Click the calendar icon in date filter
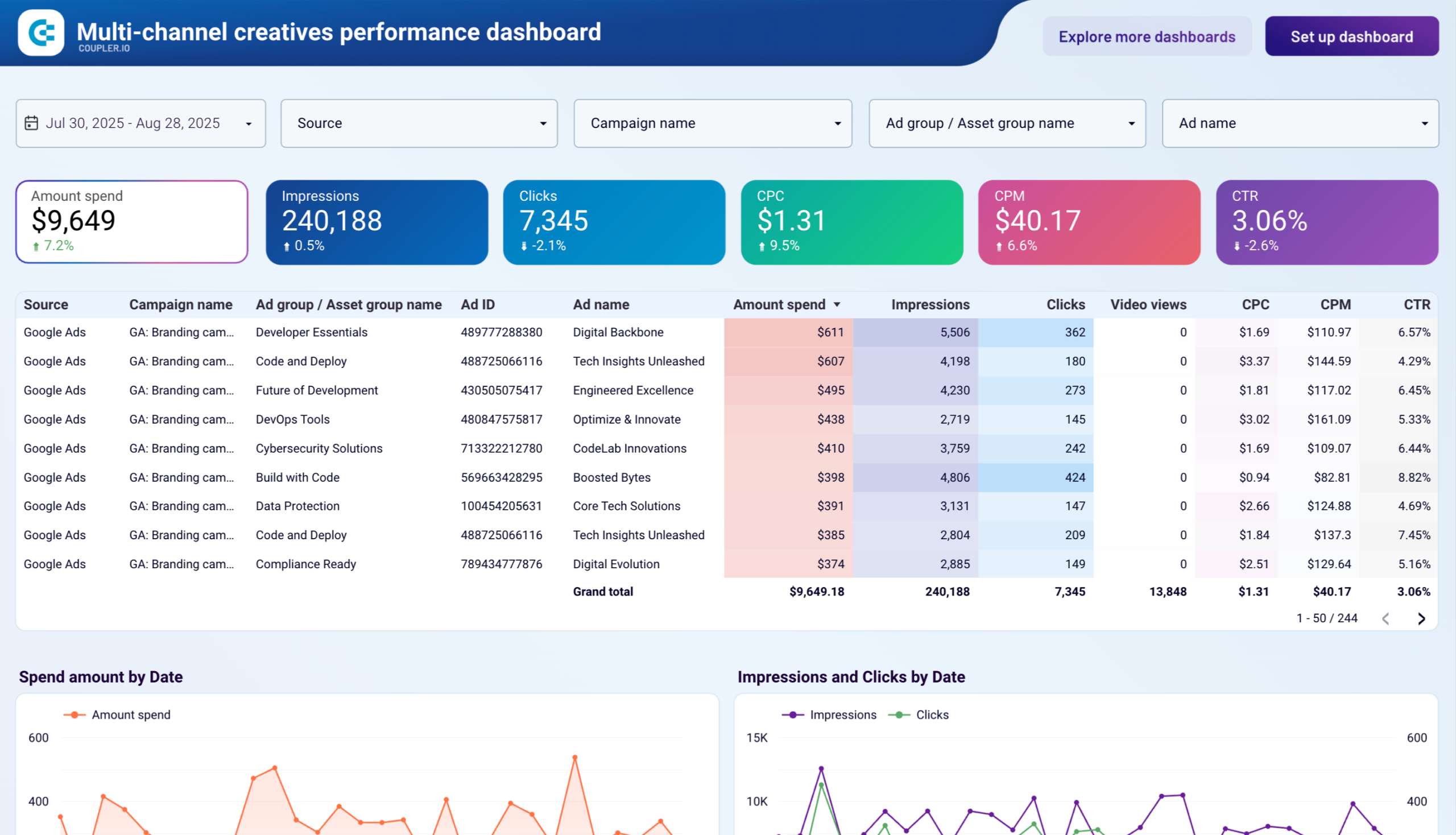This screenshot has width=1456, height=835. (31, 123)
